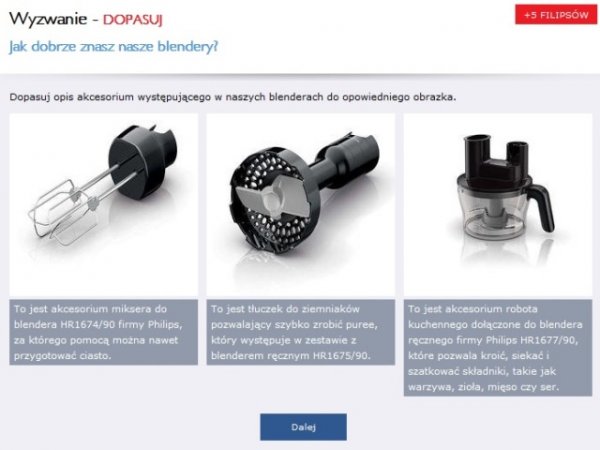Click the black lid of the food processor
This screenshot has width=600, height=450.
pos(494,163)
